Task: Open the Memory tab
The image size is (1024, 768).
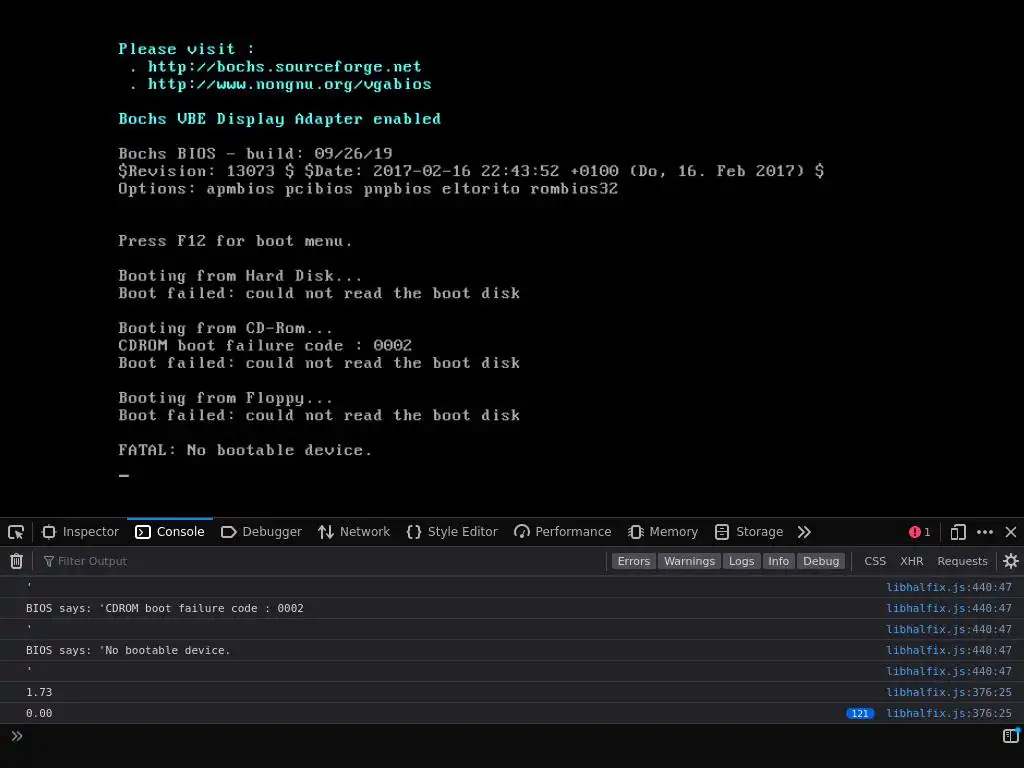Action: click(x=663, y=532)
